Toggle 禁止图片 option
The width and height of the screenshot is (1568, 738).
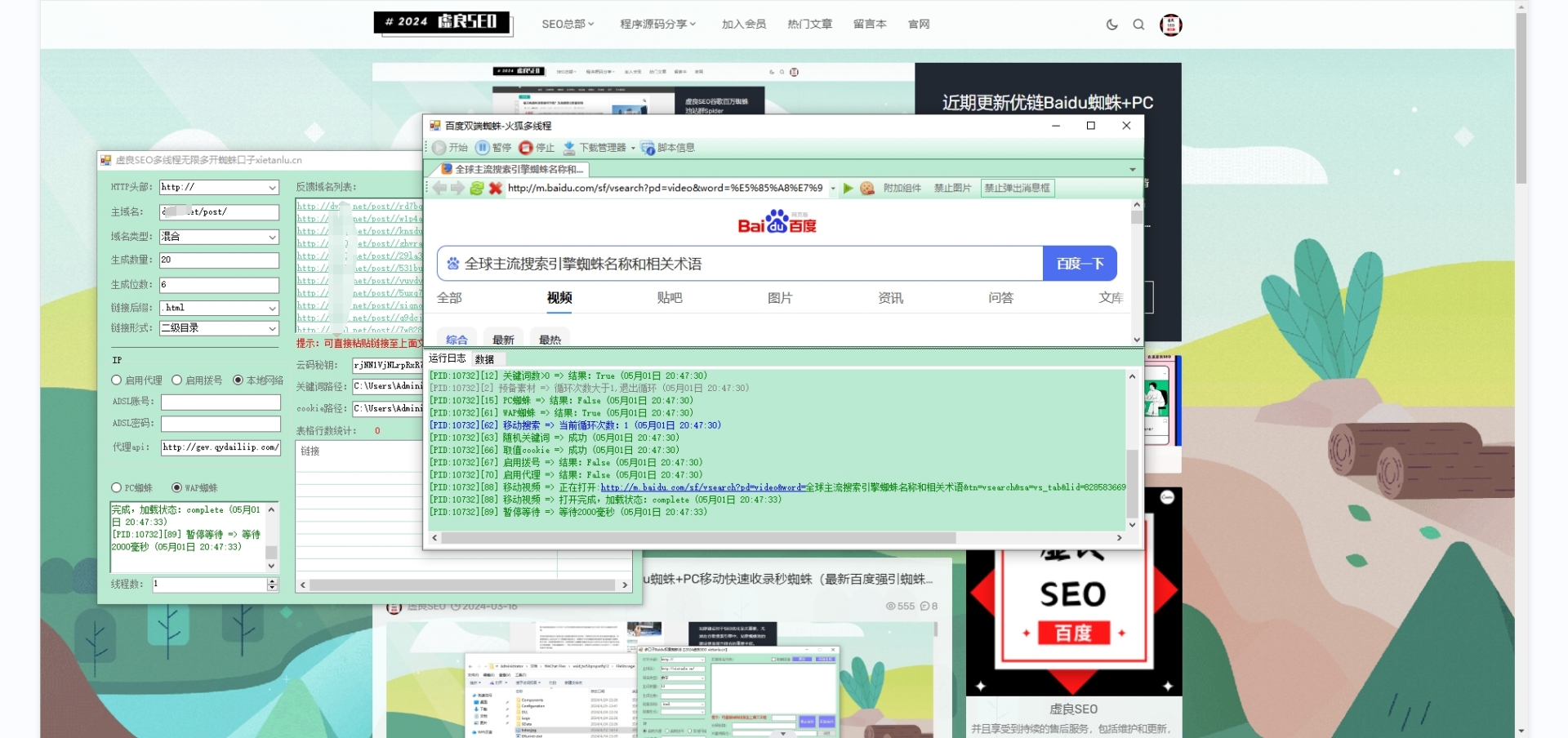pos(952,188)
